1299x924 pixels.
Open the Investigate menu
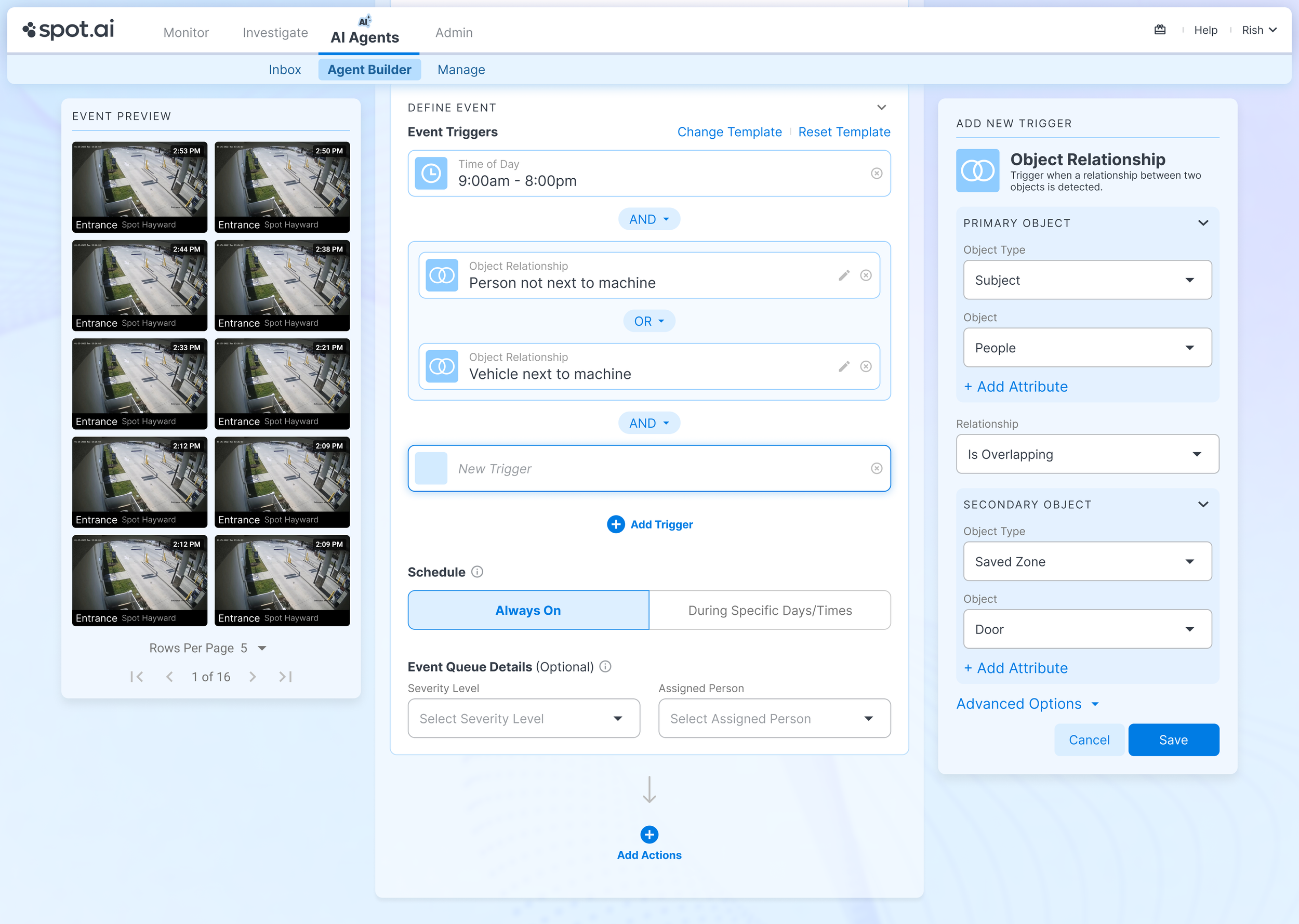(x=275, y=32)
